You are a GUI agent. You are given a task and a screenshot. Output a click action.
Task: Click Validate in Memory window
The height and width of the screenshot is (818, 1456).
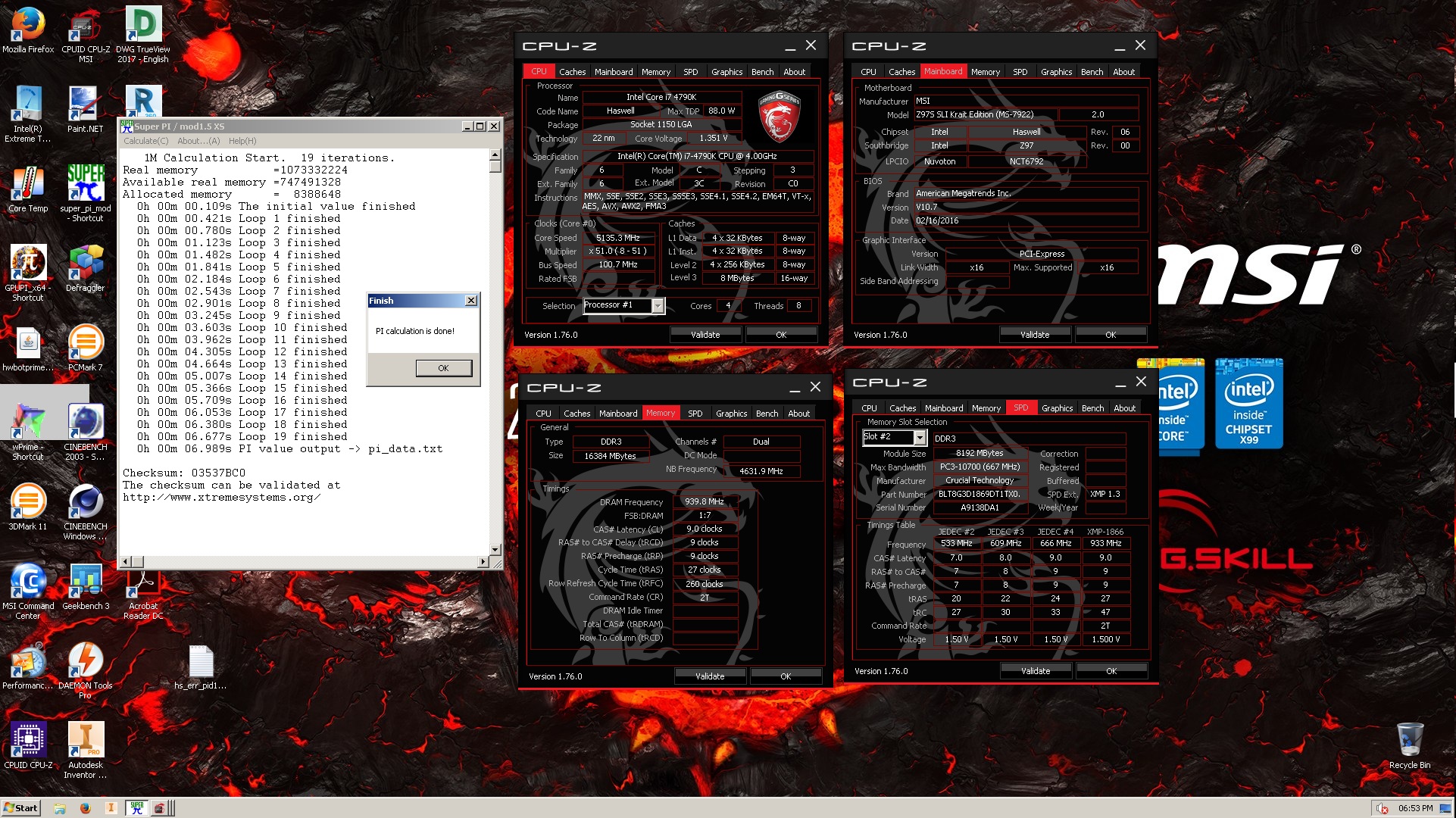[710, 676]
